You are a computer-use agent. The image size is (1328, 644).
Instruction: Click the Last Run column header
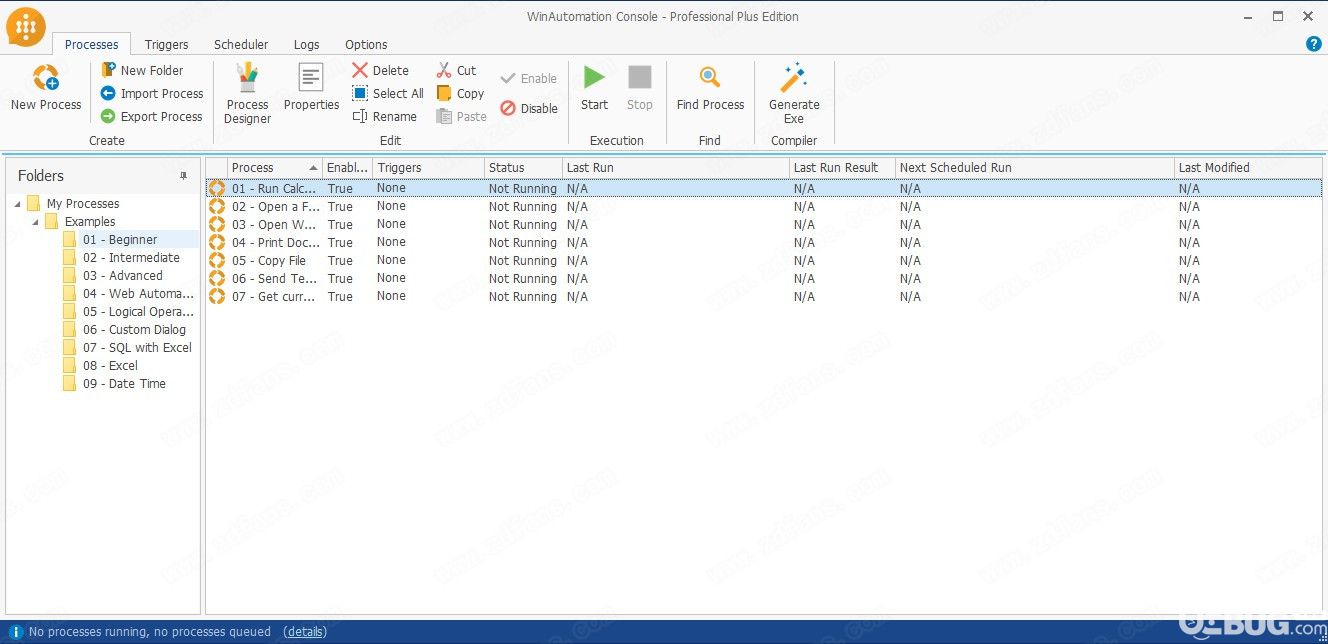[676, 167]
